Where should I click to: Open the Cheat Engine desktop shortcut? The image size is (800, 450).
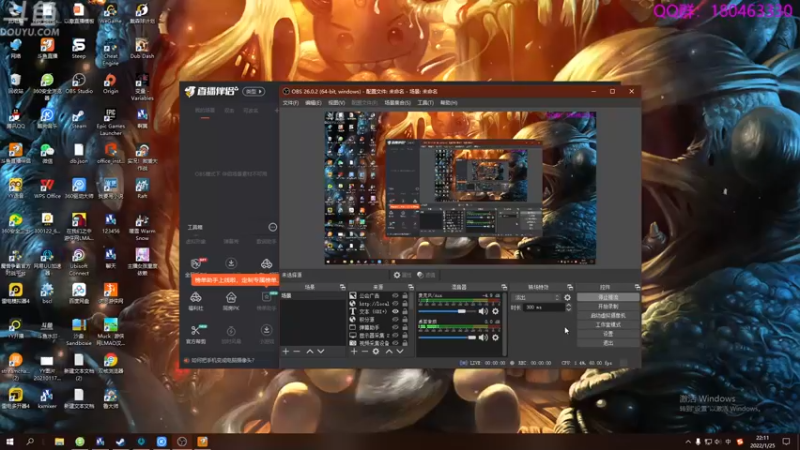tap(110, 52)
